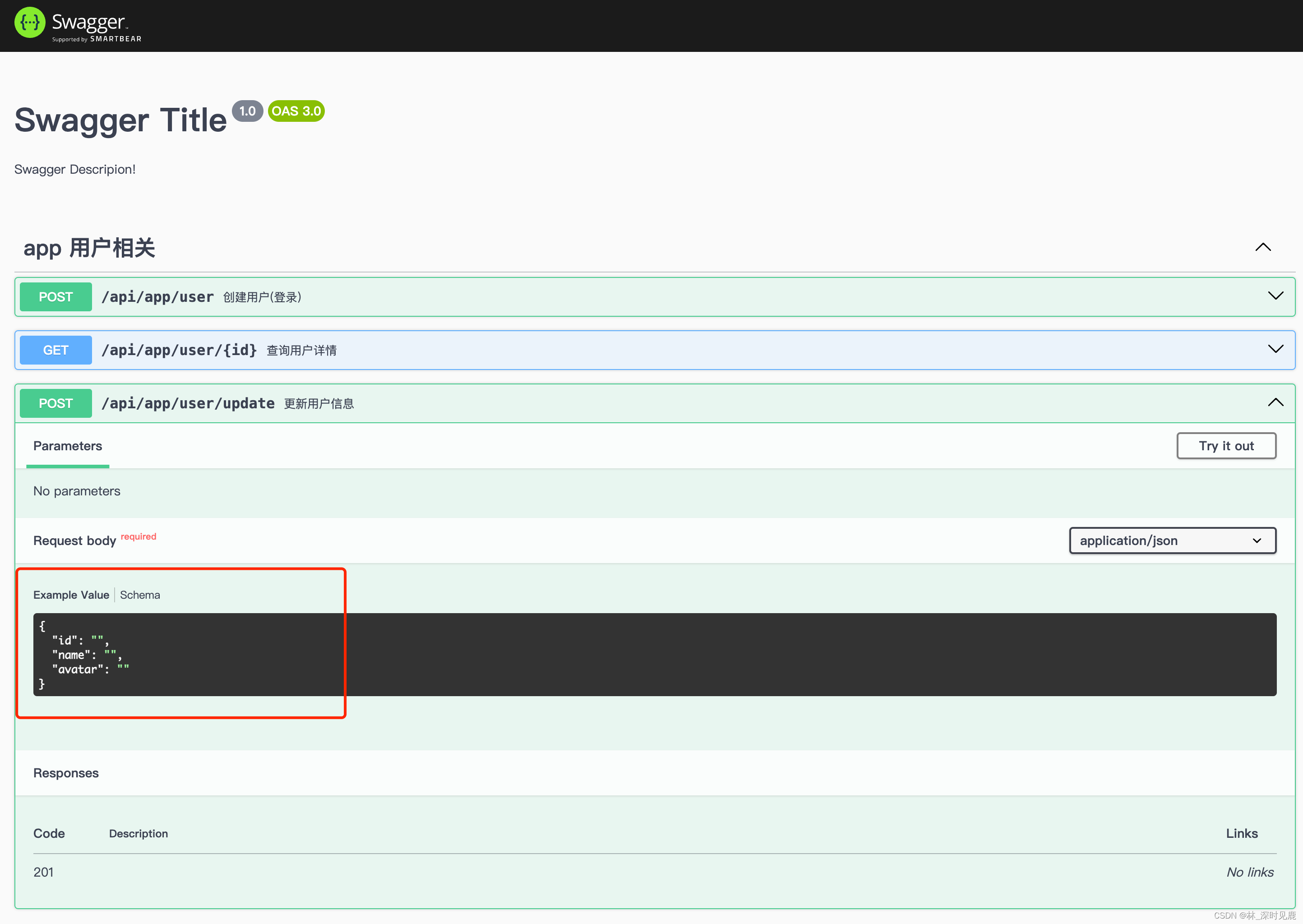Image resolution: width=1303 pixels, height=924 pixels.
Task: Click the POST badge for user update
Action: (x=56, y=403)
